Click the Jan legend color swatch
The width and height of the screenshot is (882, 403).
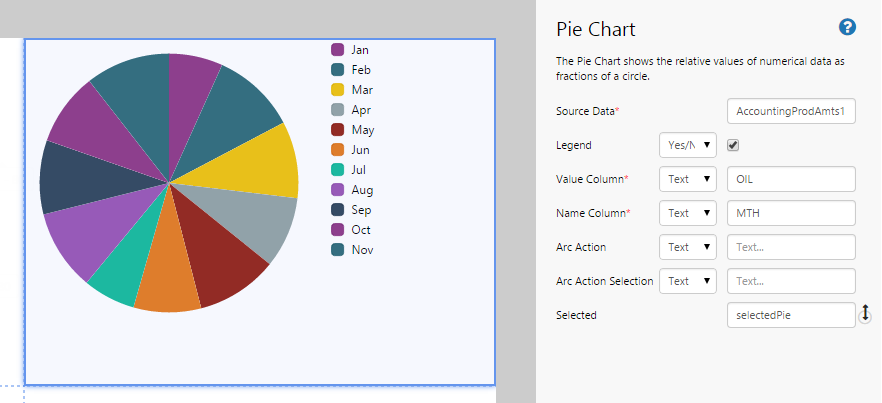[x=338, y=49]
